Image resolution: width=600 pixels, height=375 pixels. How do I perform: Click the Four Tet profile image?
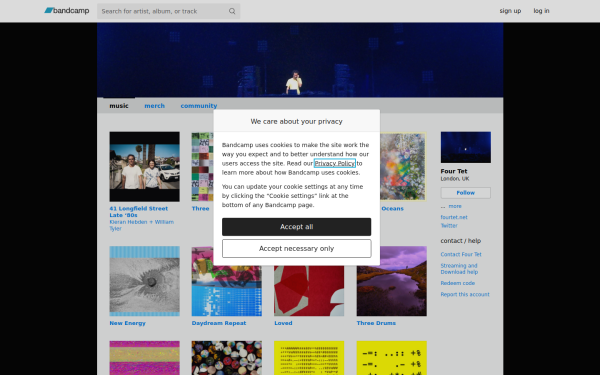(465, 147)
